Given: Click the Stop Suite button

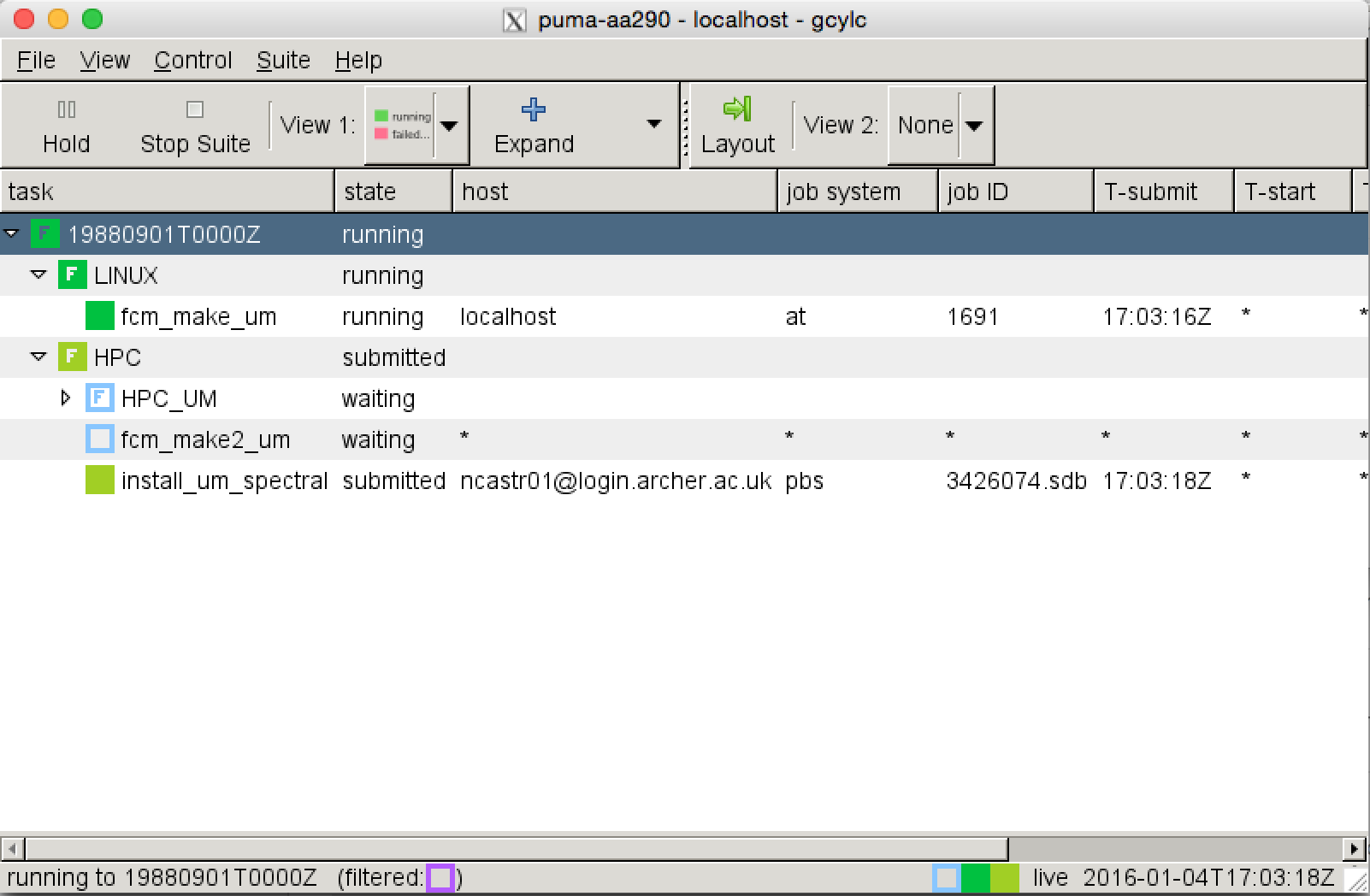Looking at the screenshot, I should pyautogui.click(x=195, y=126).
